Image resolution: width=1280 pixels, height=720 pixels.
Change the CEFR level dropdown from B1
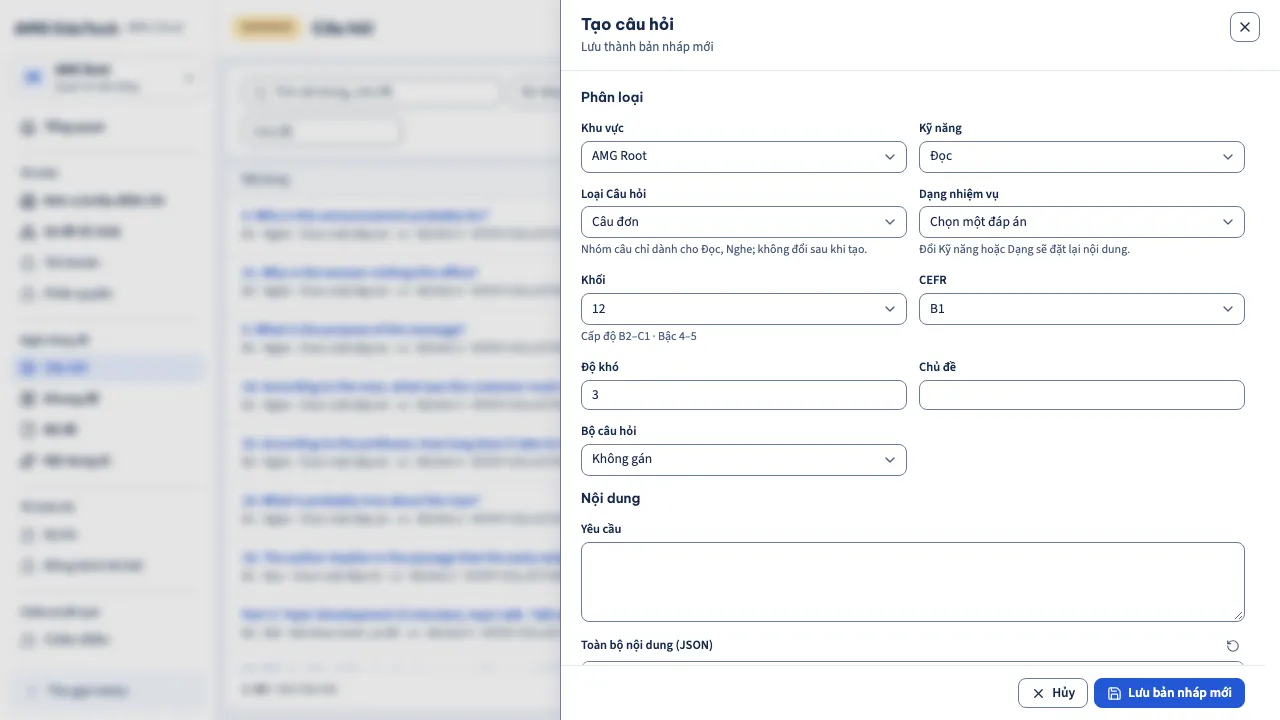click(1081, 309)
